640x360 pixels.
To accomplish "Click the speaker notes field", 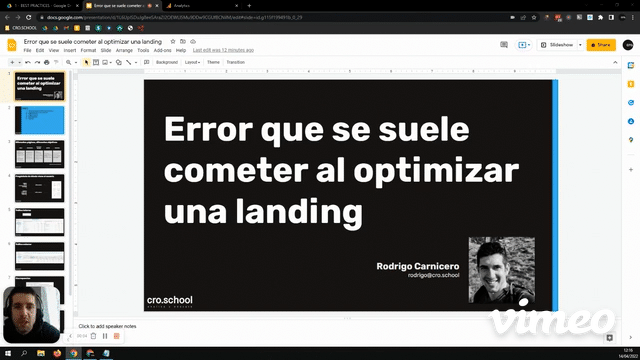I will pos(347,327).
